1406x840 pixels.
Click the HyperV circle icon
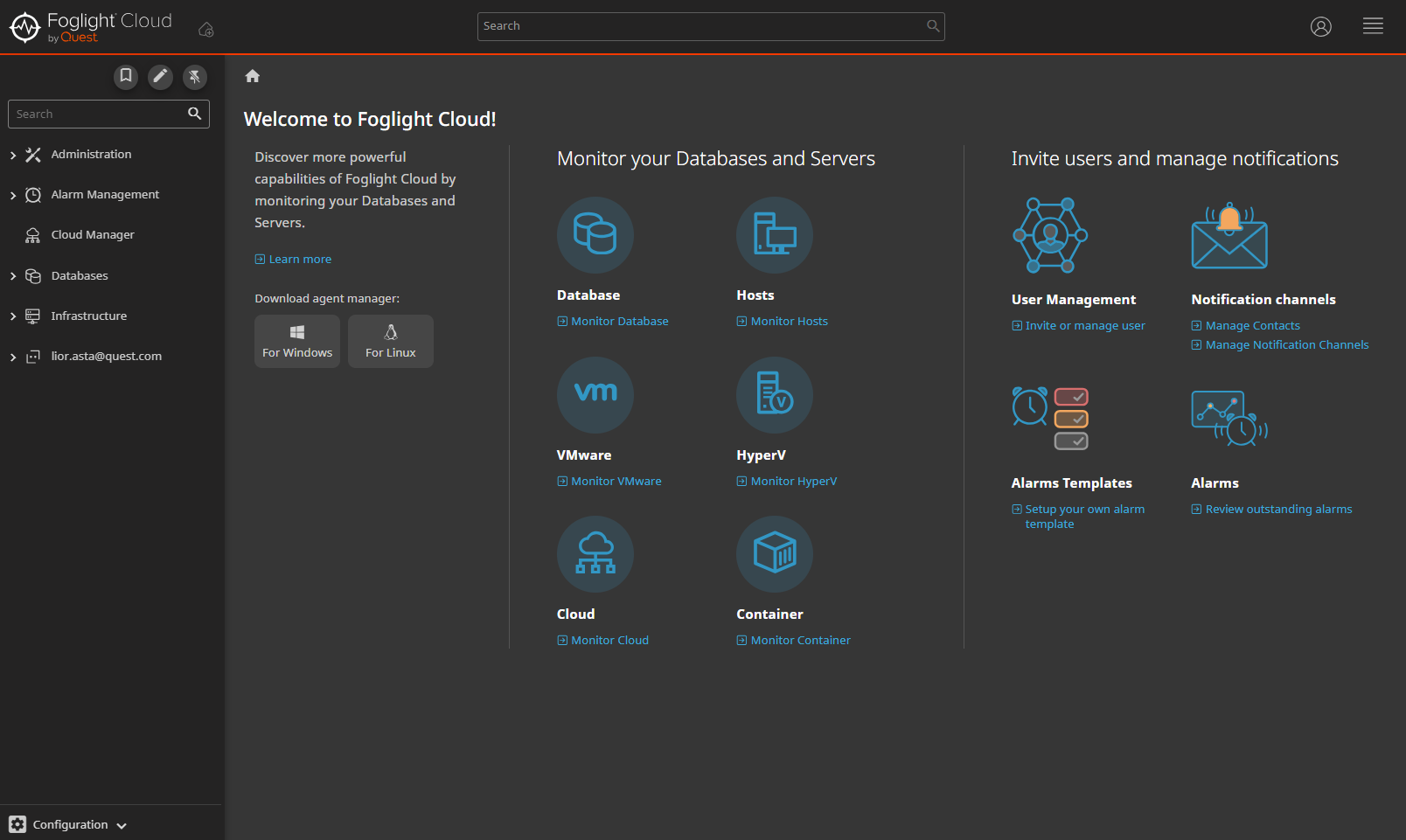pos(774,394)
